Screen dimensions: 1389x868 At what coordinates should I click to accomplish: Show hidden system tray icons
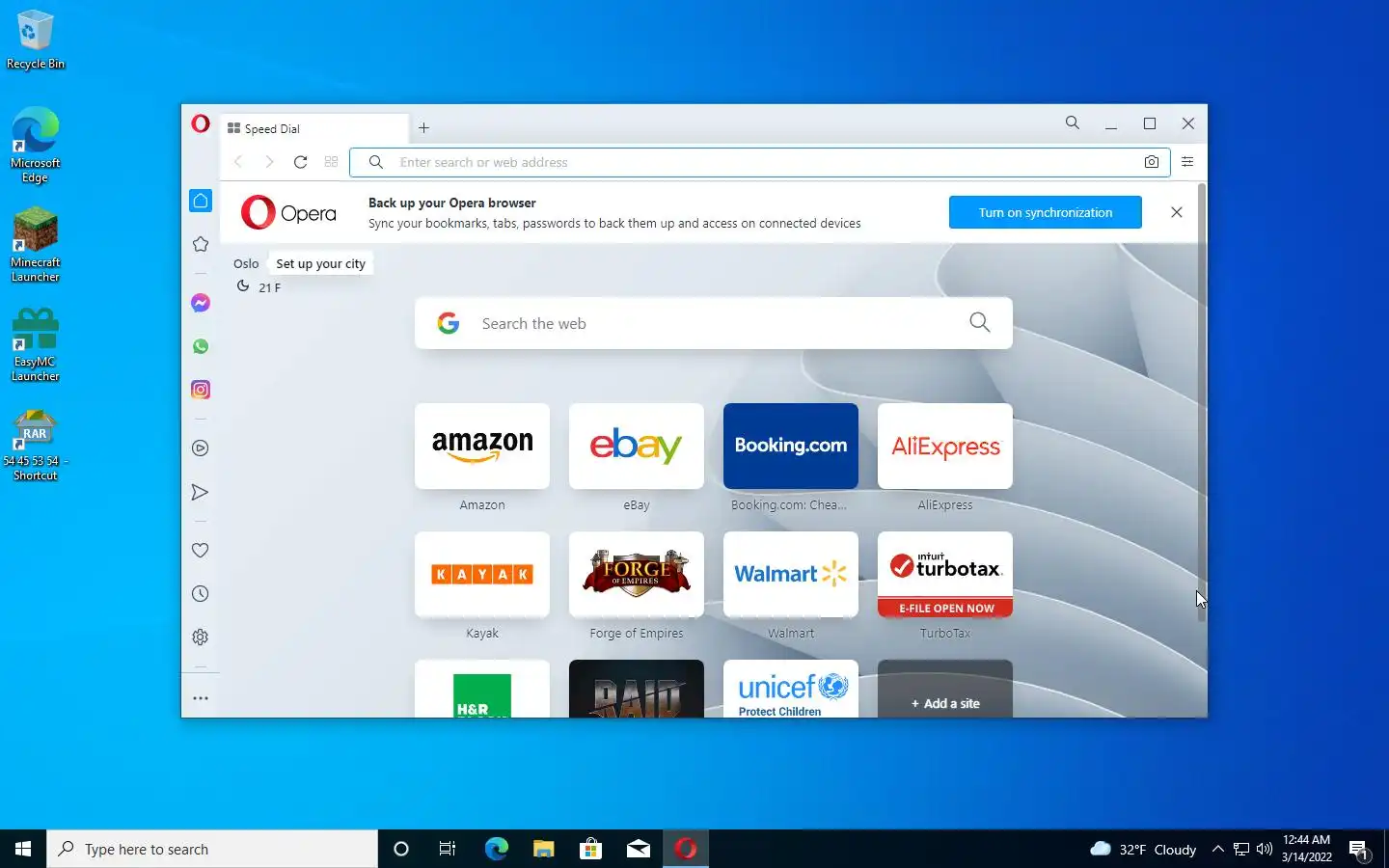(1217, 849)
